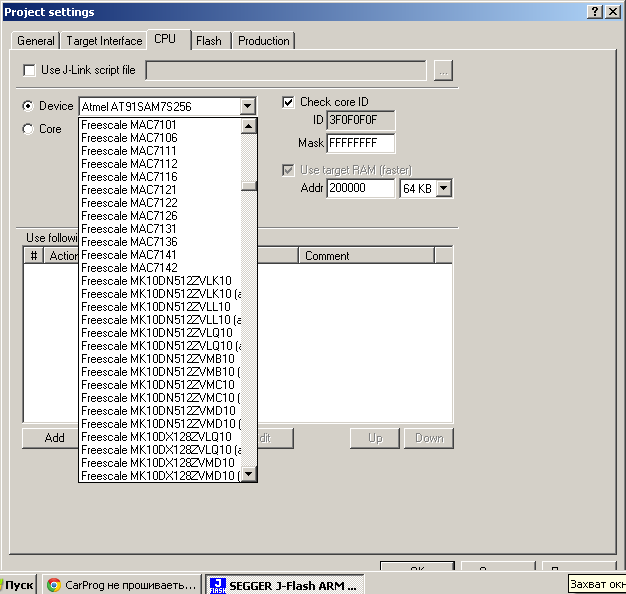Switch to the Target Interface tab
The width and height of the screenshot is (626, 594).
(104, 41)
